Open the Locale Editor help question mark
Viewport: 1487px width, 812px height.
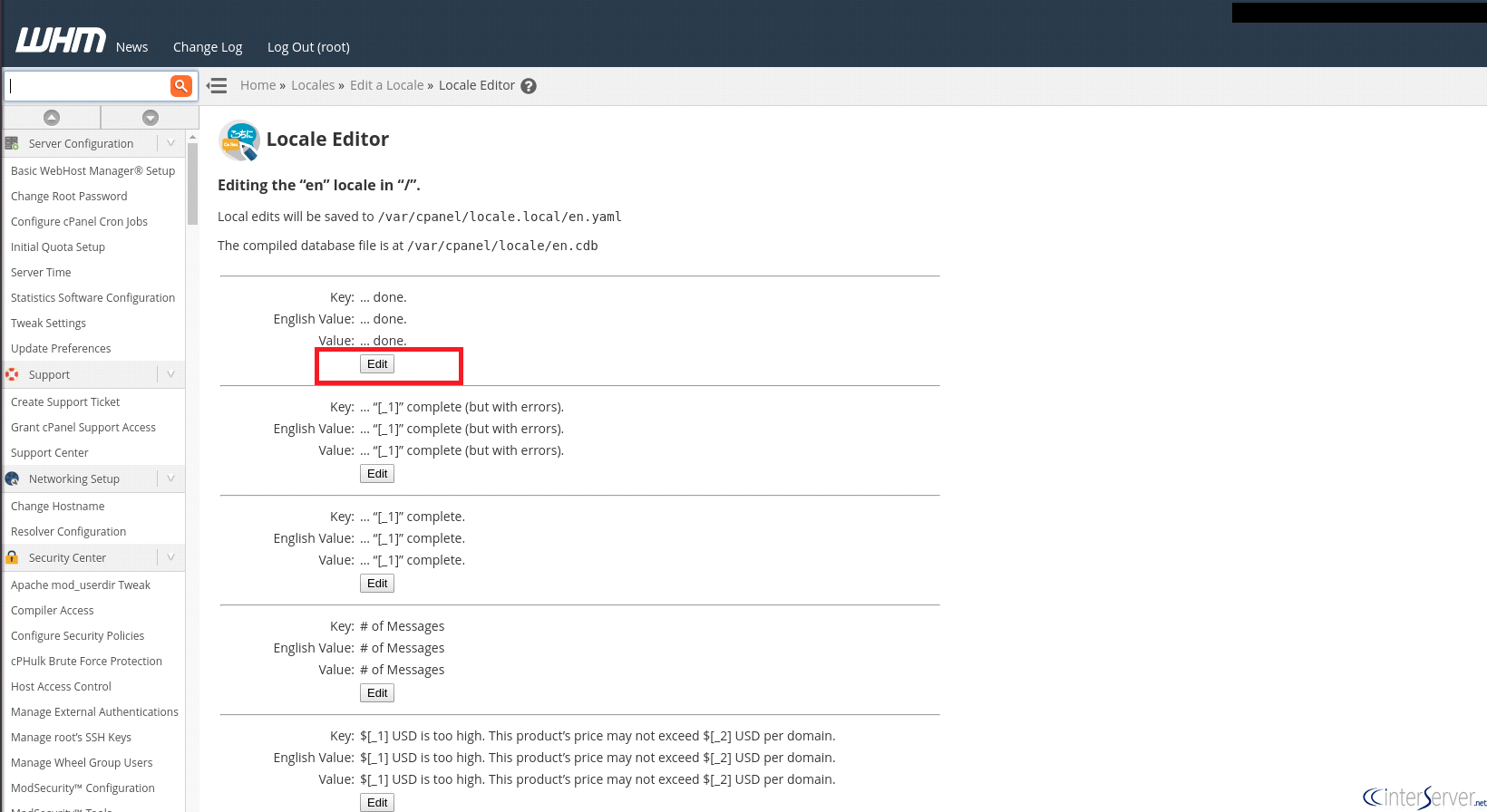[x=529, y=86]
